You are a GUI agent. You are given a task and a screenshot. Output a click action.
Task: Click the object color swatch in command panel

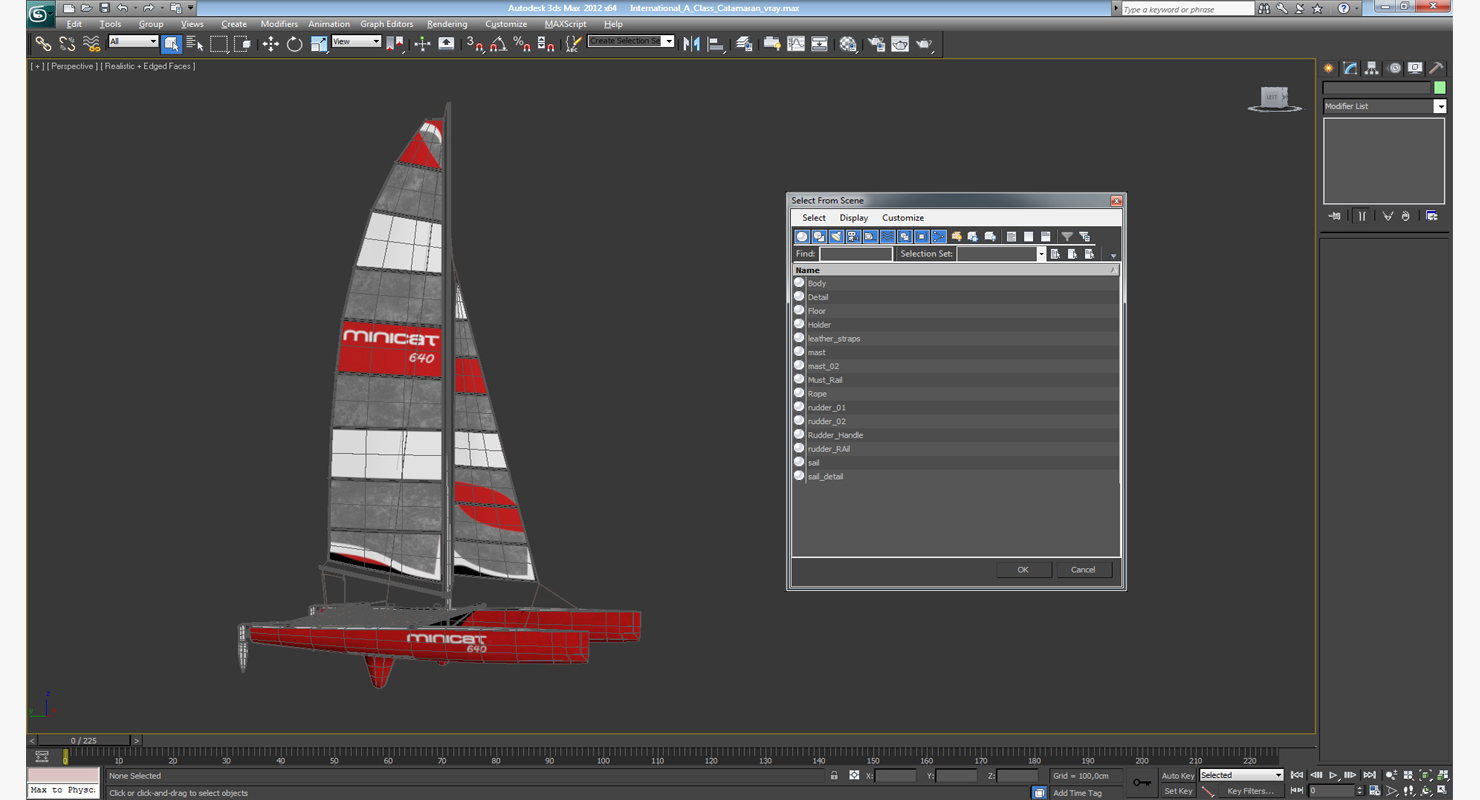point(1440,88)
